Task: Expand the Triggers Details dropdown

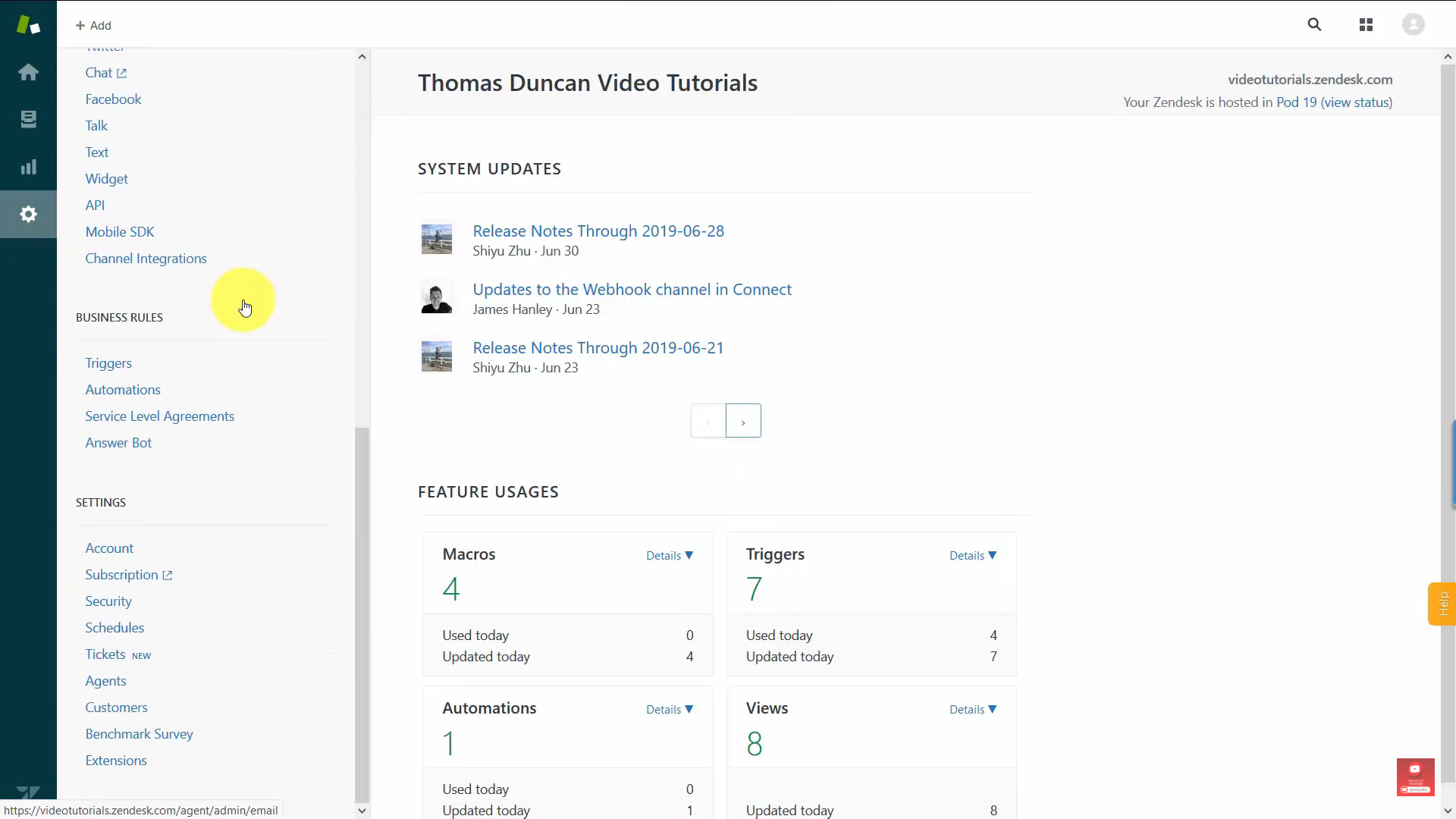Action: [973, 555]
